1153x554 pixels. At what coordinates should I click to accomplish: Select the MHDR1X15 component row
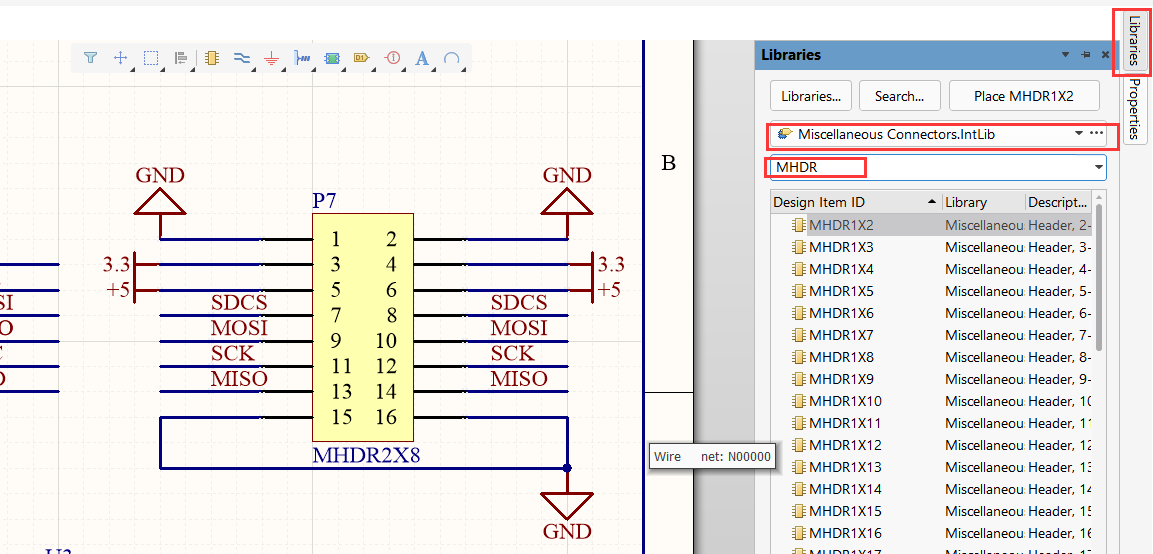[x=931, y=511]
